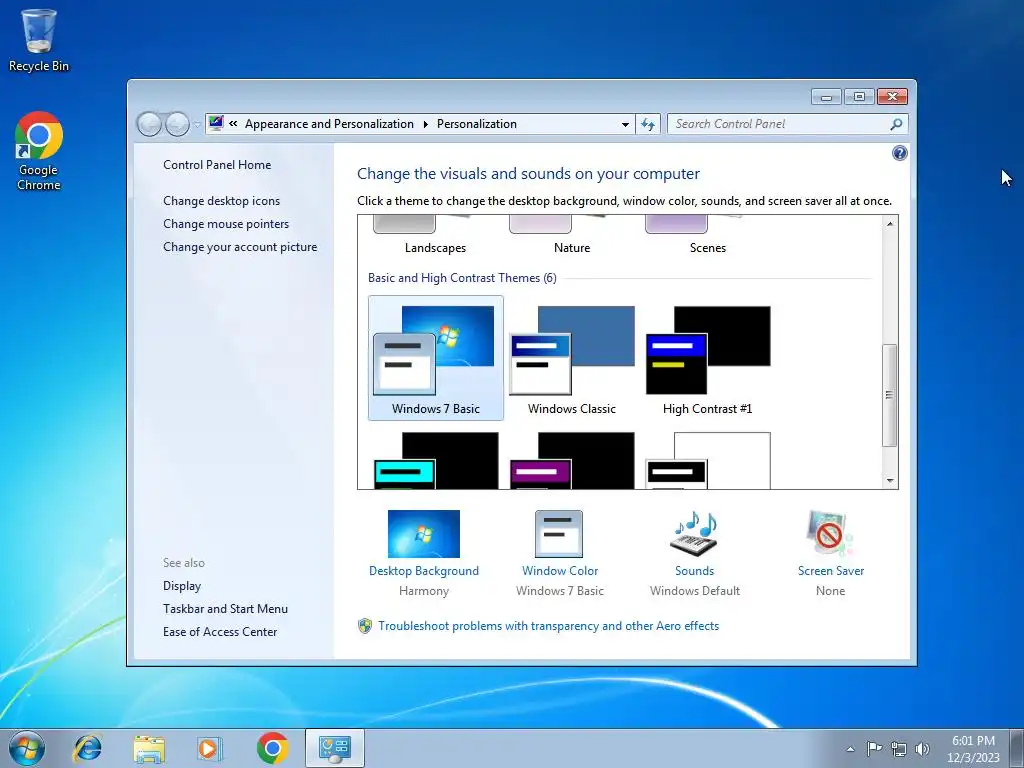
Task: Select the Landscapes theme
Action: tap(436, 236)
